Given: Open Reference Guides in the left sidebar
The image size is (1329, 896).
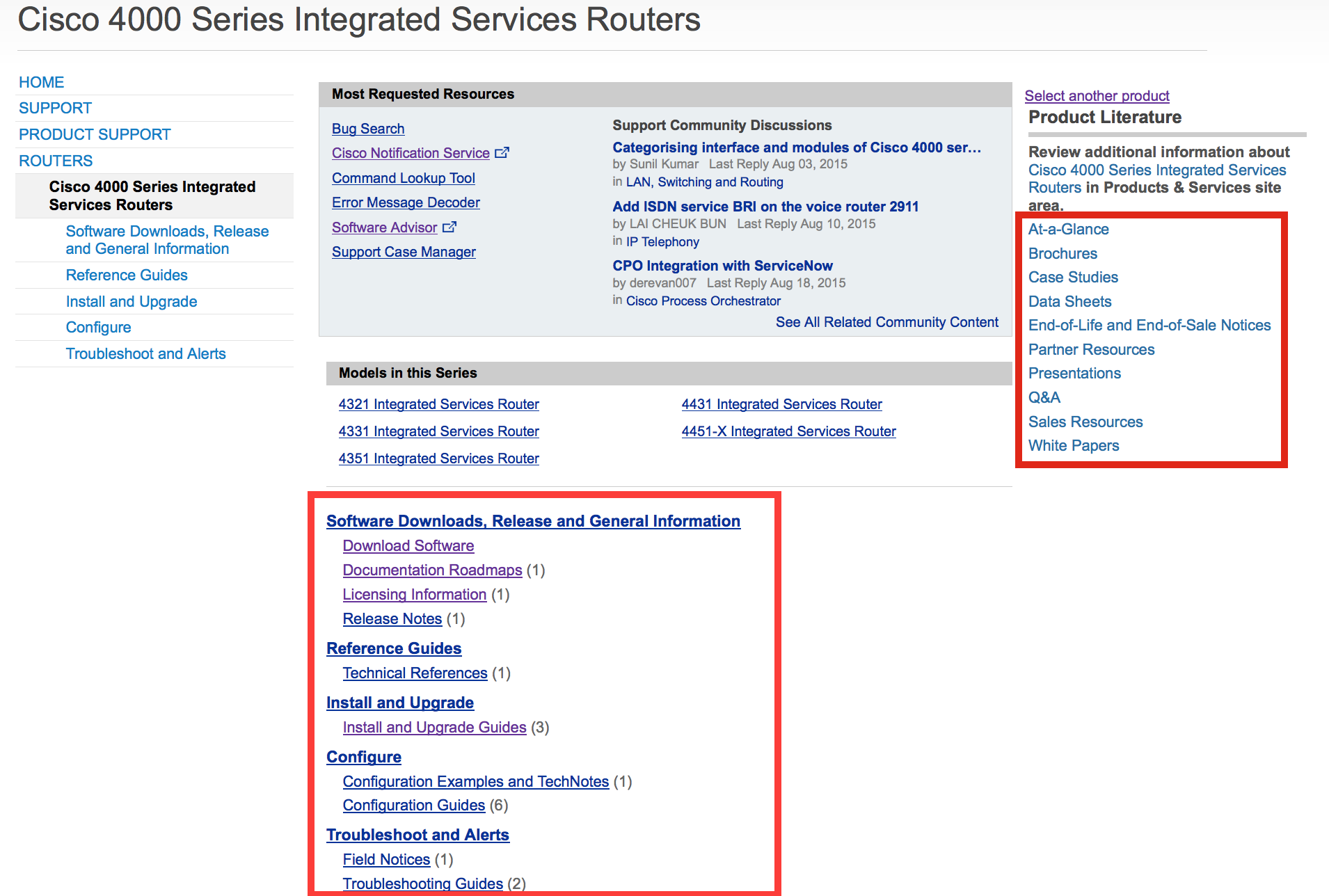Looking at the screenshot, I should point(127,275).
